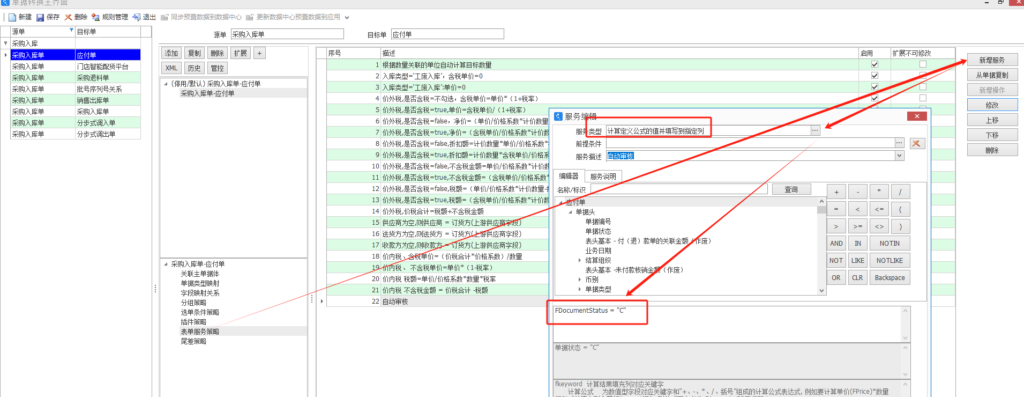1024x397 pixels.
Task: Toggle 扩展不可修改 checkbox for row 1
Action: tap(922, 65)
